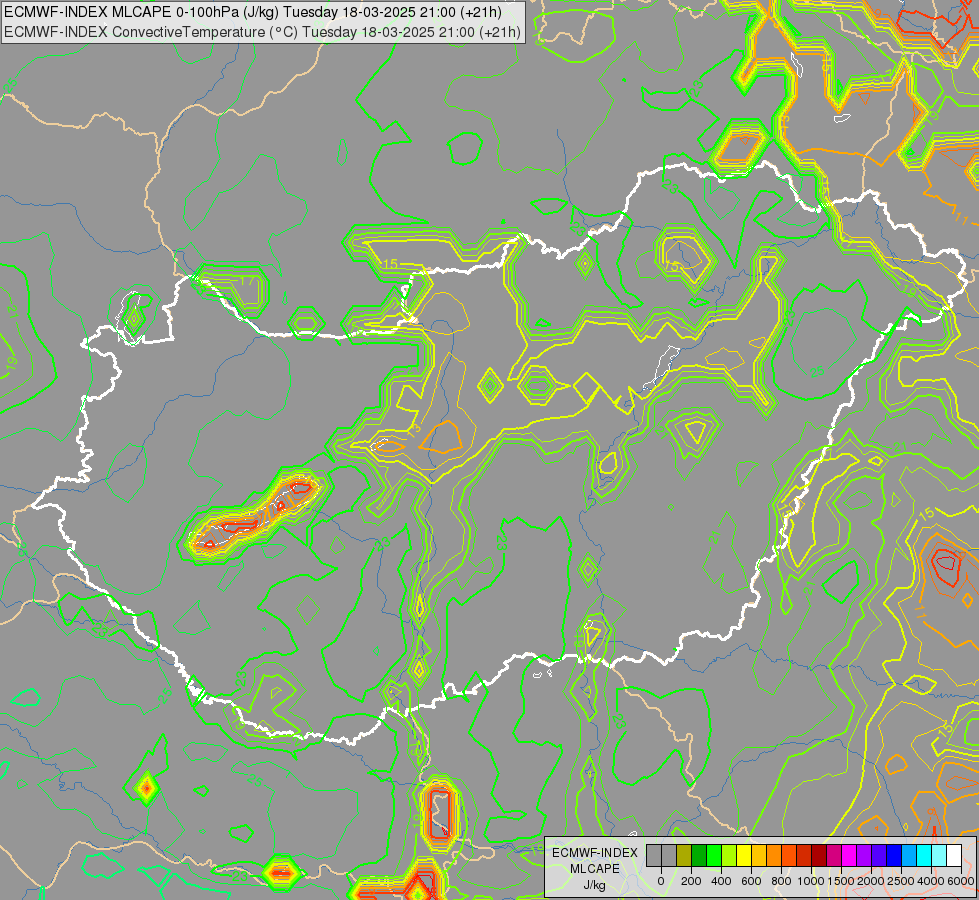This screenshot has height=900, width=979.
Task: Pick the bright magenta legend swatch
Action: click(849, 856)
